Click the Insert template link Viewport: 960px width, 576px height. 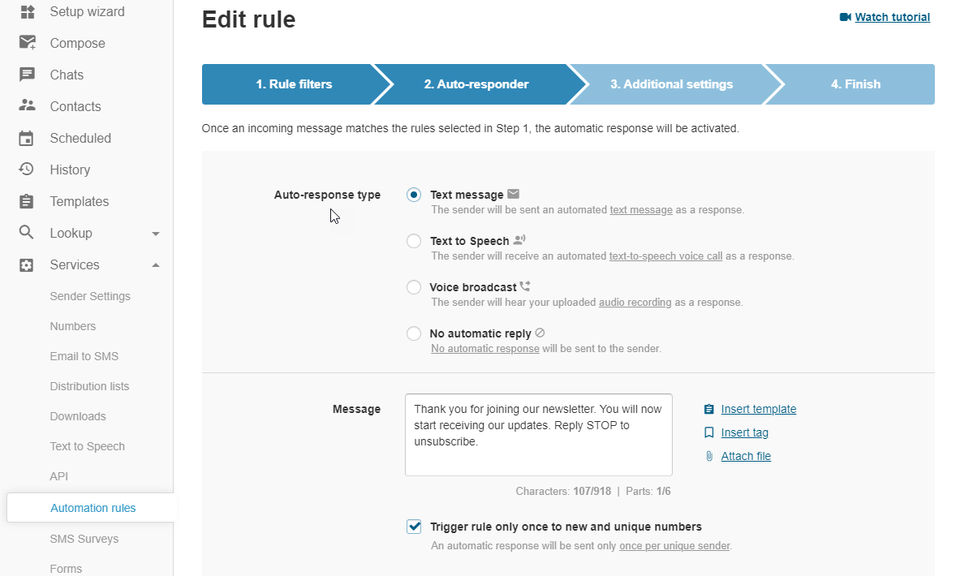tap(758, 409)
